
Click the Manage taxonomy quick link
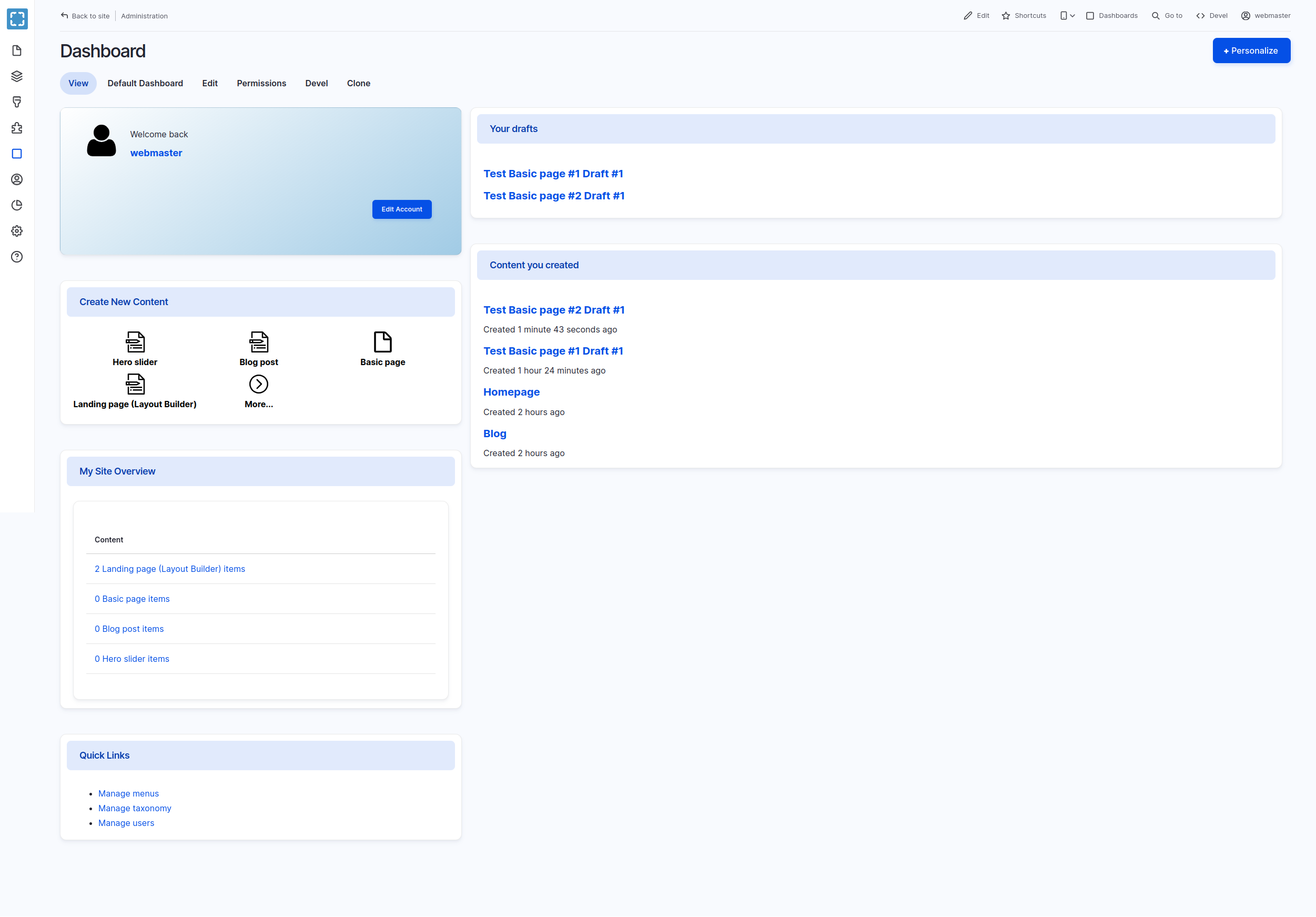click(134, 808)
